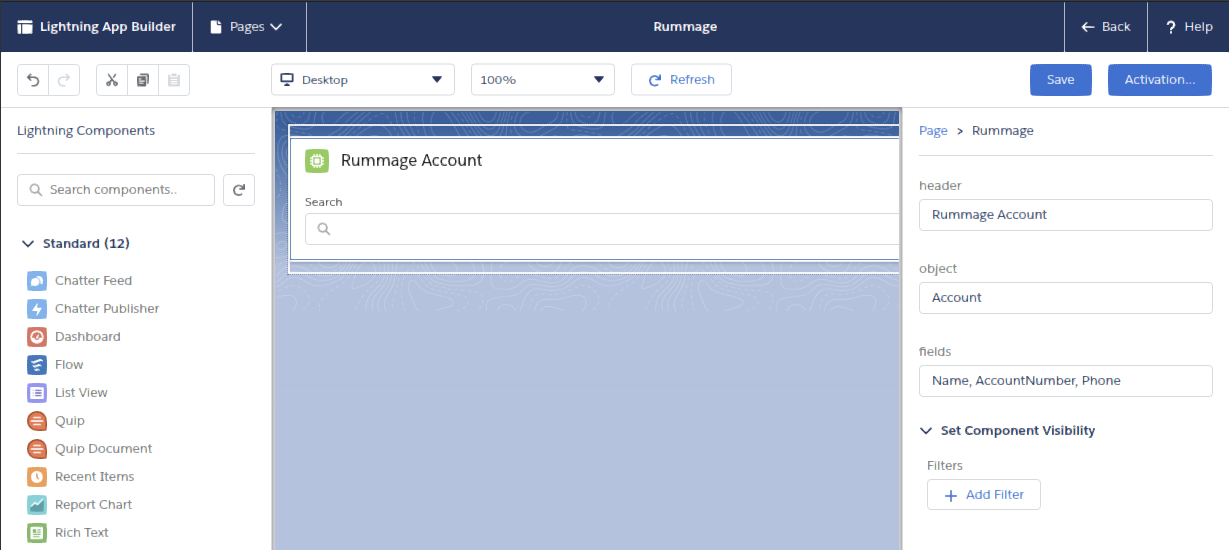The width and height of the screenshot is (1229, 550).
Task: Click the Undo arrow icon
Action: coord(33,80)
